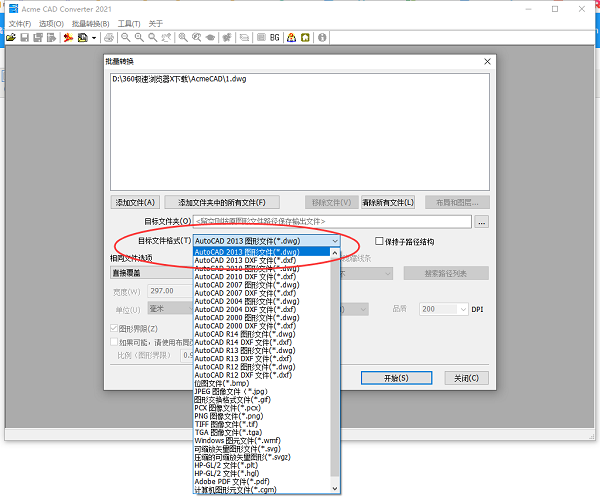
Task: Open the 工具(T) menu
Action: 129,24
